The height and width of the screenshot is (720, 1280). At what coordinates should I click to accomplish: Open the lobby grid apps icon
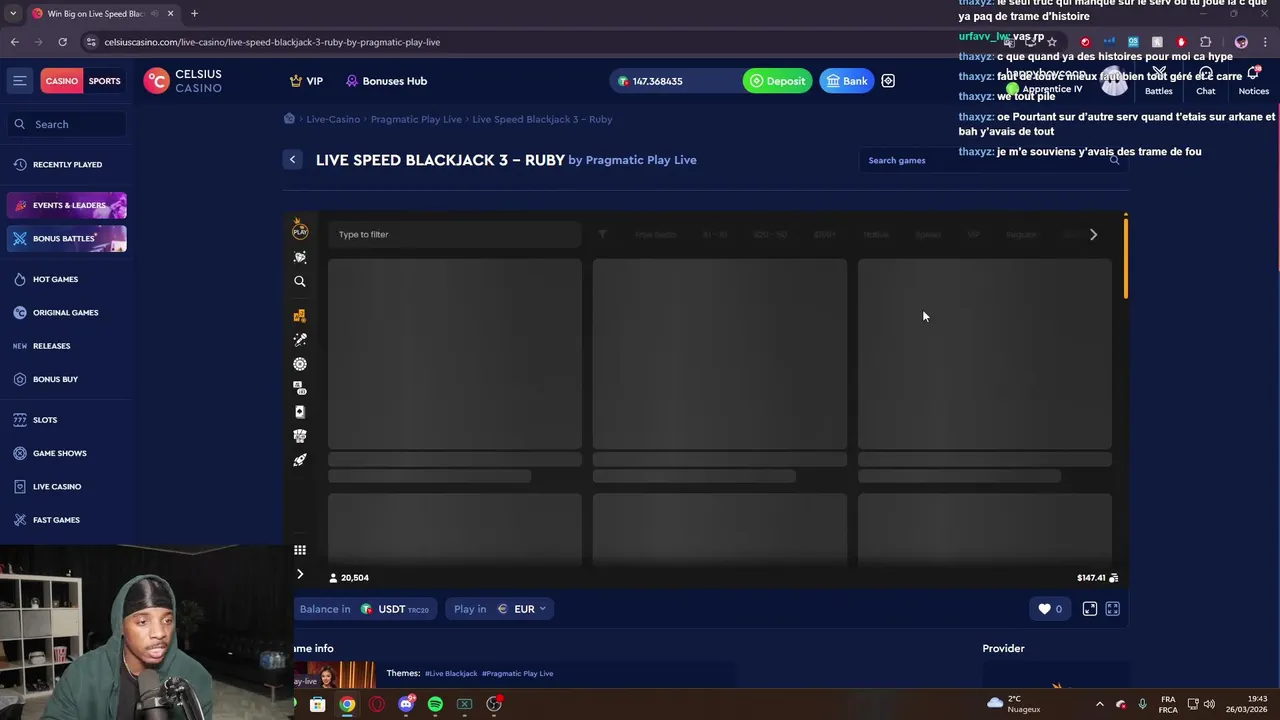(300, 550)
